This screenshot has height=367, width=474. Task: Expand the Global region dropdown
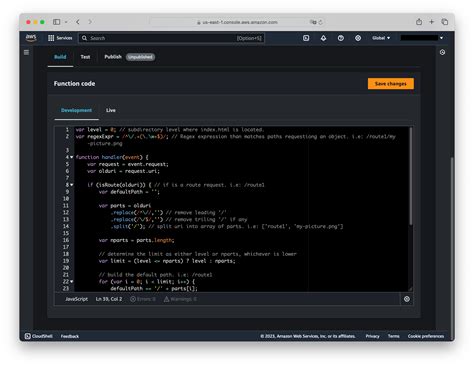coord(381,38)
